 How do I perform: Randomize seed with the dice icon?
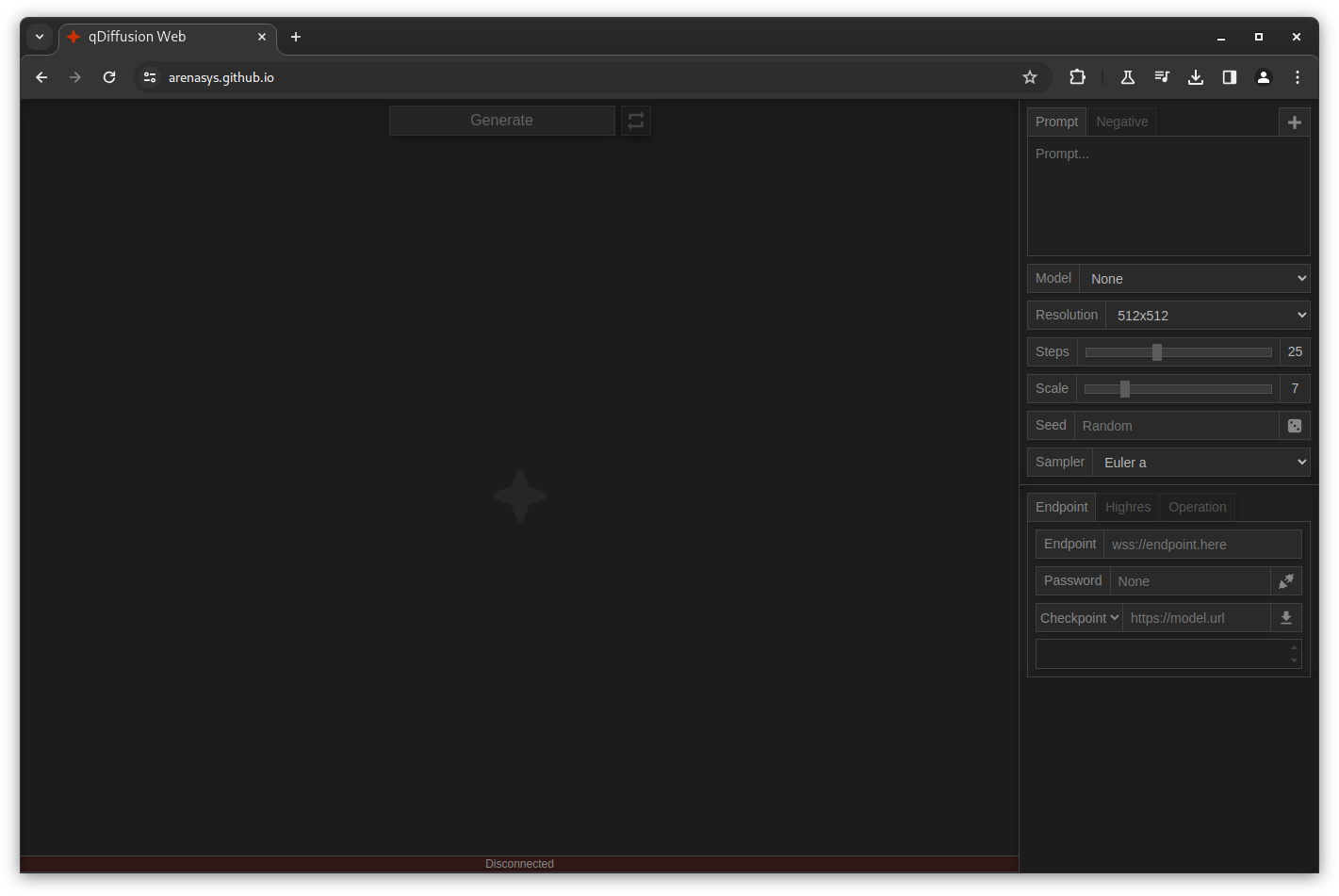pos(1295,426)
